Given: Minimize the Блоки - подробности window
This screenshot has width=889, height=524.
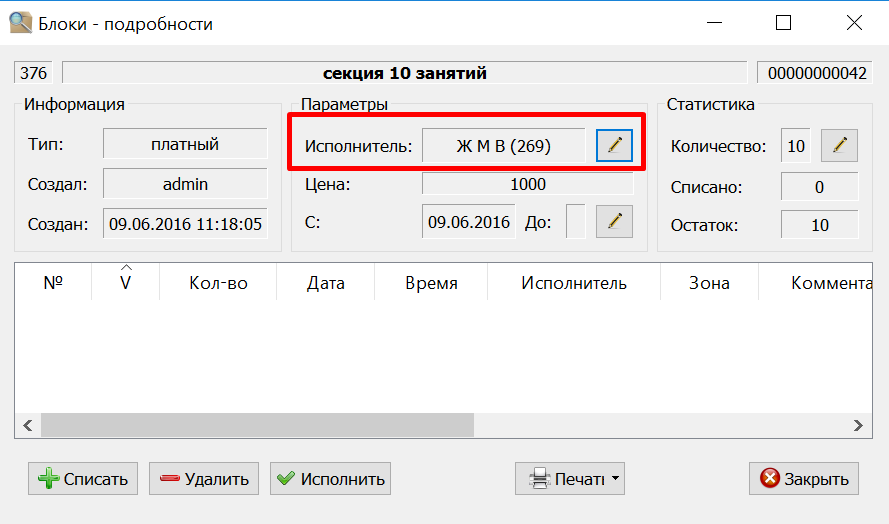Looking at the screenshot, I should (714, 23).
